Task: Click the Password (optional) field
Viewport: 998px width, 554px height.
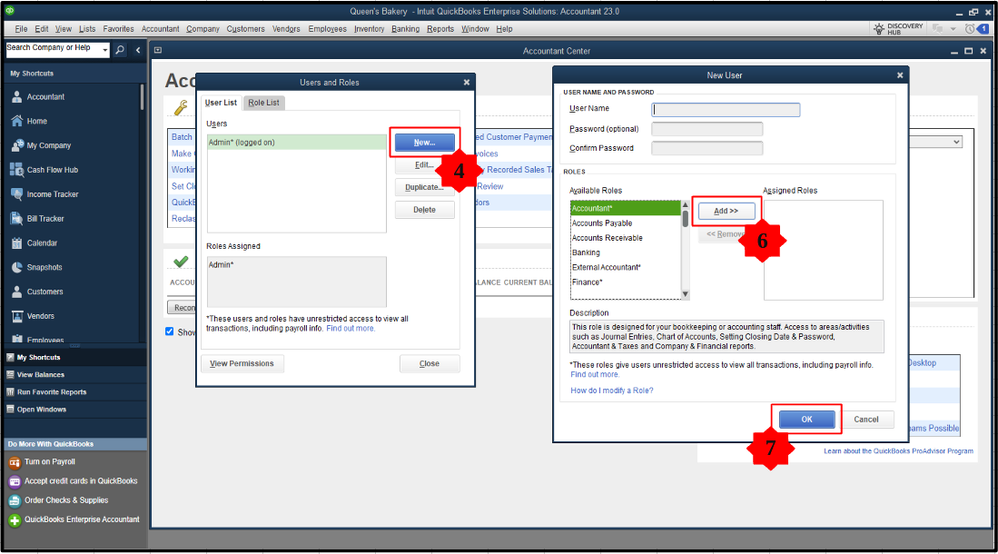Action: point(707,129)
